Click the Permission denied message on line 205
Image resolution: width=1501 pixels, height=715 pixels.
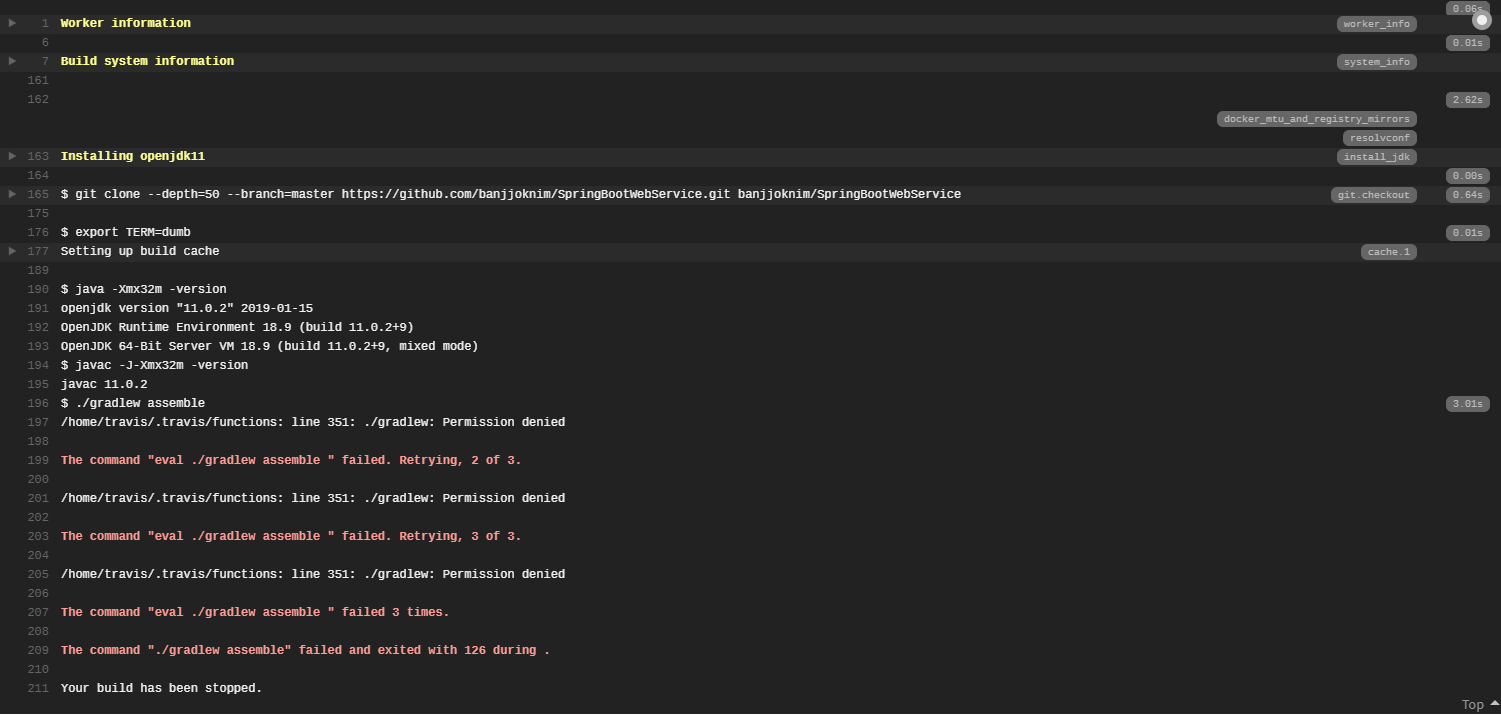coord(312,574)
